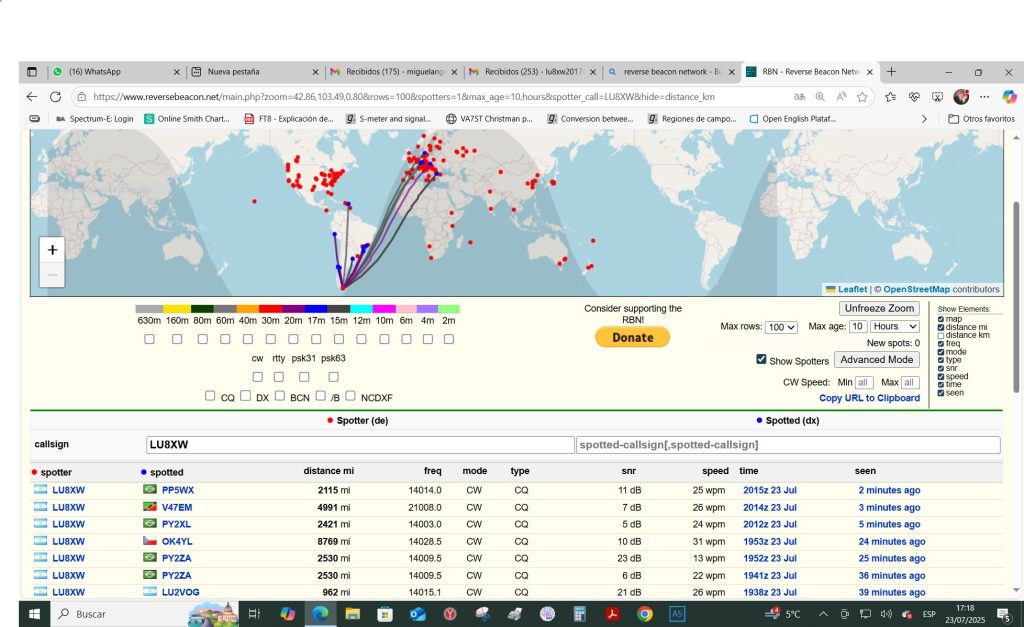Uncheck the Show Spotters checkbox
The width and height of the screenshot is (1024, 627).
pyautogui.click(x=762, y=360)
